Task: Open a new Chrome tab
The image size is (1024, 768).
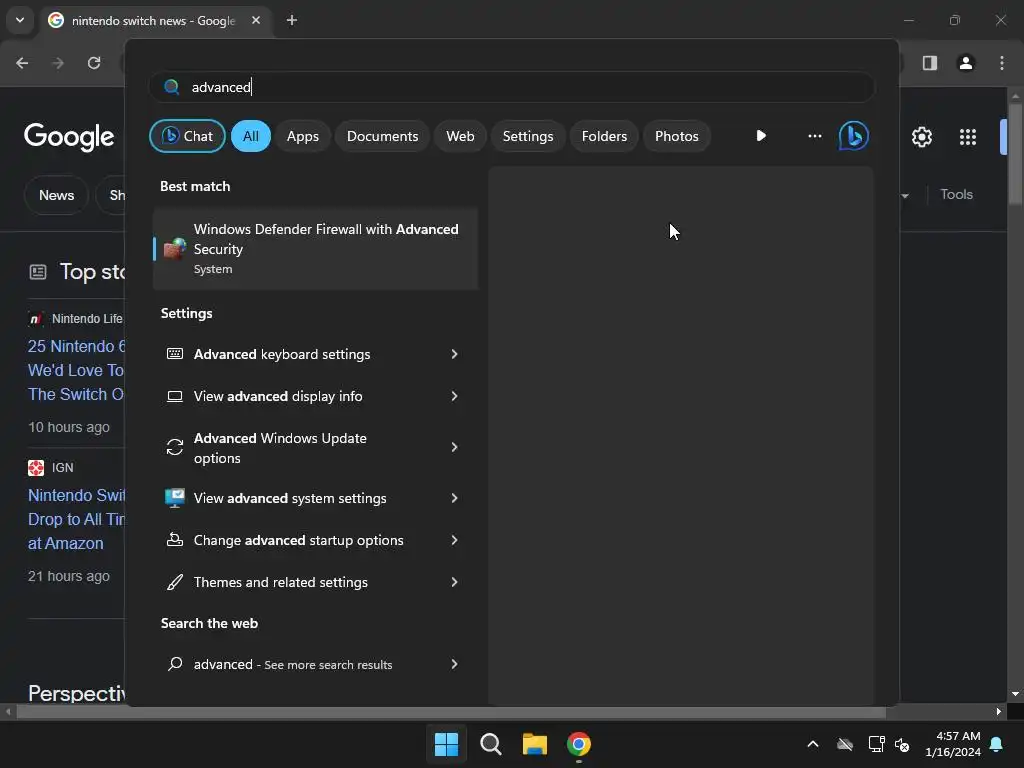Action: (x=292, y=20)
